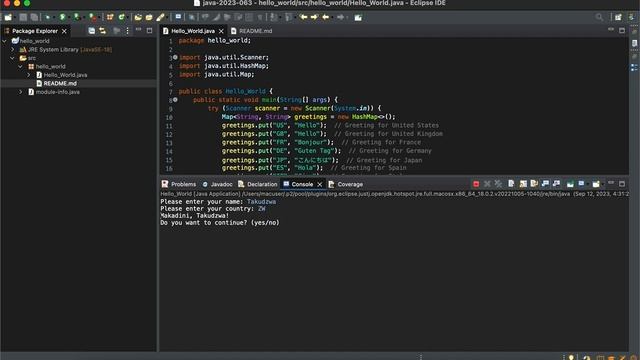Screen dimensions: 640x360
Task: Click the Toggle Word Wrap blue toolbar icon
Action: point(178,17)
